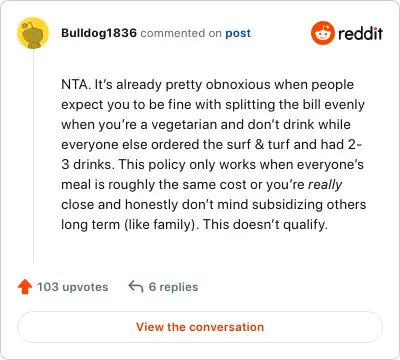Screen dimensions: 400x360
Task: Open the Bulldog1836 username profile link
Action: pyautogui.click(x=99, y=33)
